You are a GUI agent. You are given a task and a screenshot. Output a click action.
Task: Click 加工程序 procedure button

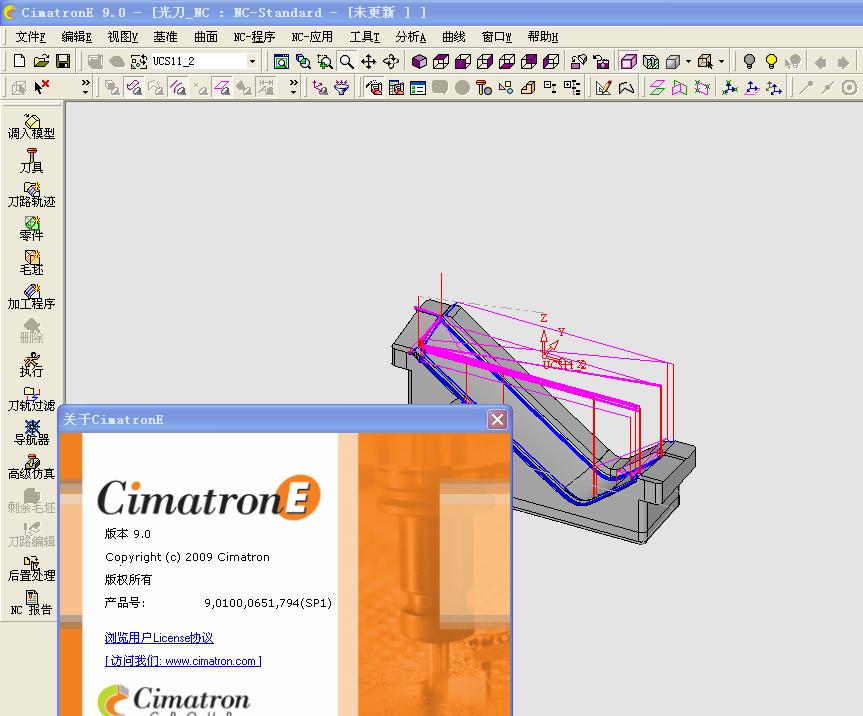coord(31,297)
